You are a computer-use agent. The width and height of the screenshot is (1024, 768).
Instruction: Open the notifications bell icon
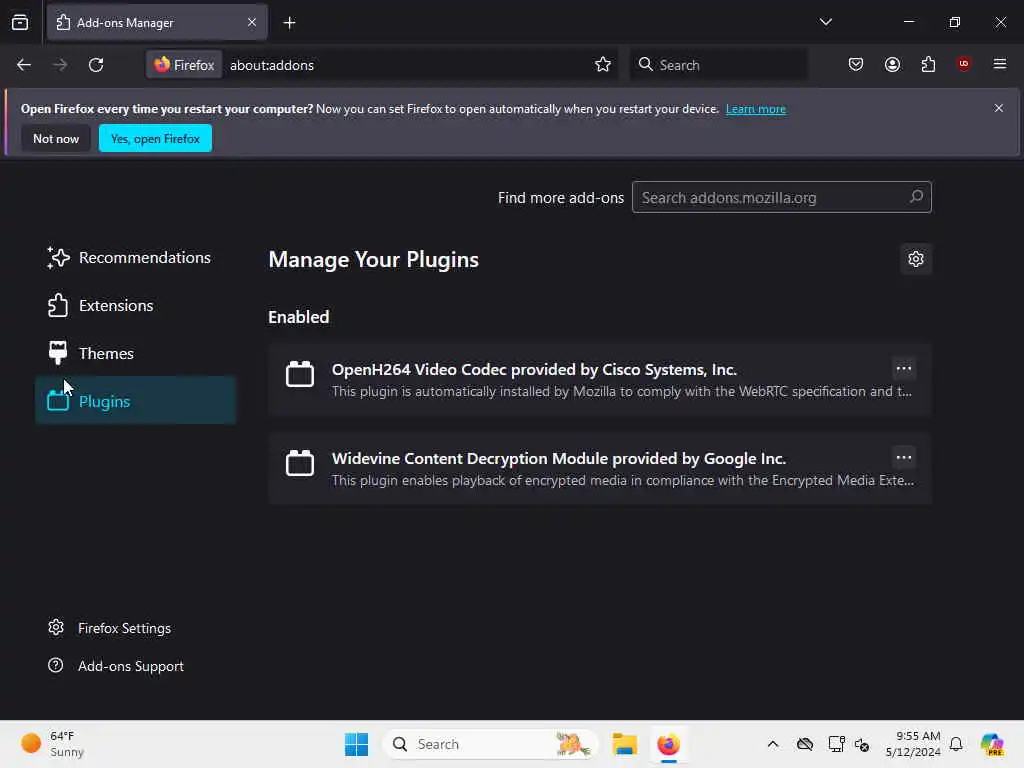tap(956, 744)
